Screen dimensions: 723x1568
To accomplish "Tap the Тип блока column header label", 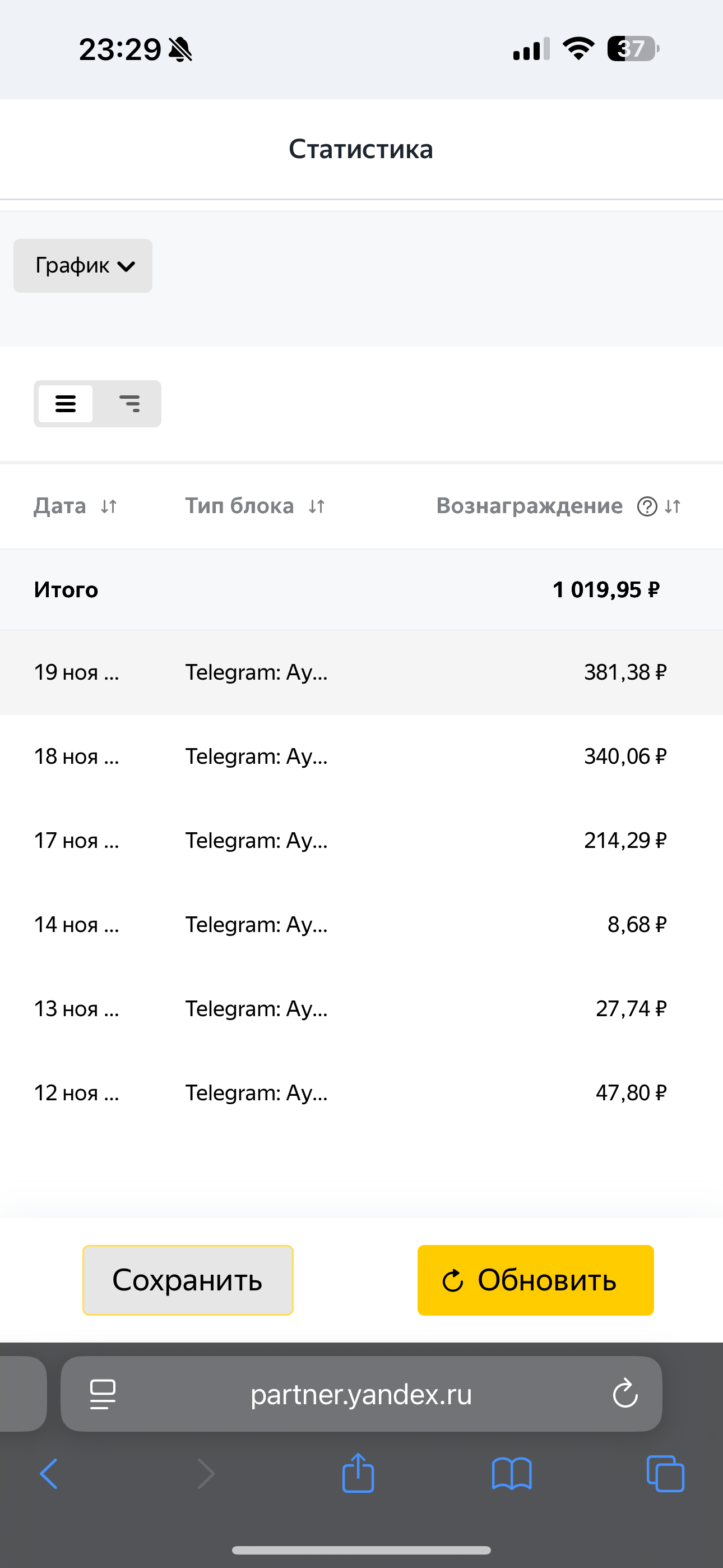I will click(x=239, y=506).
